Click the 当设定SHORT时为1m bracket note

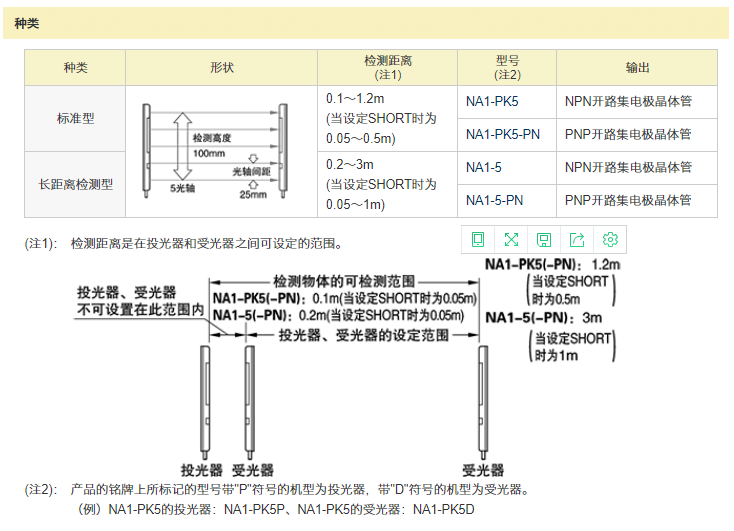[x=573, y=347]
